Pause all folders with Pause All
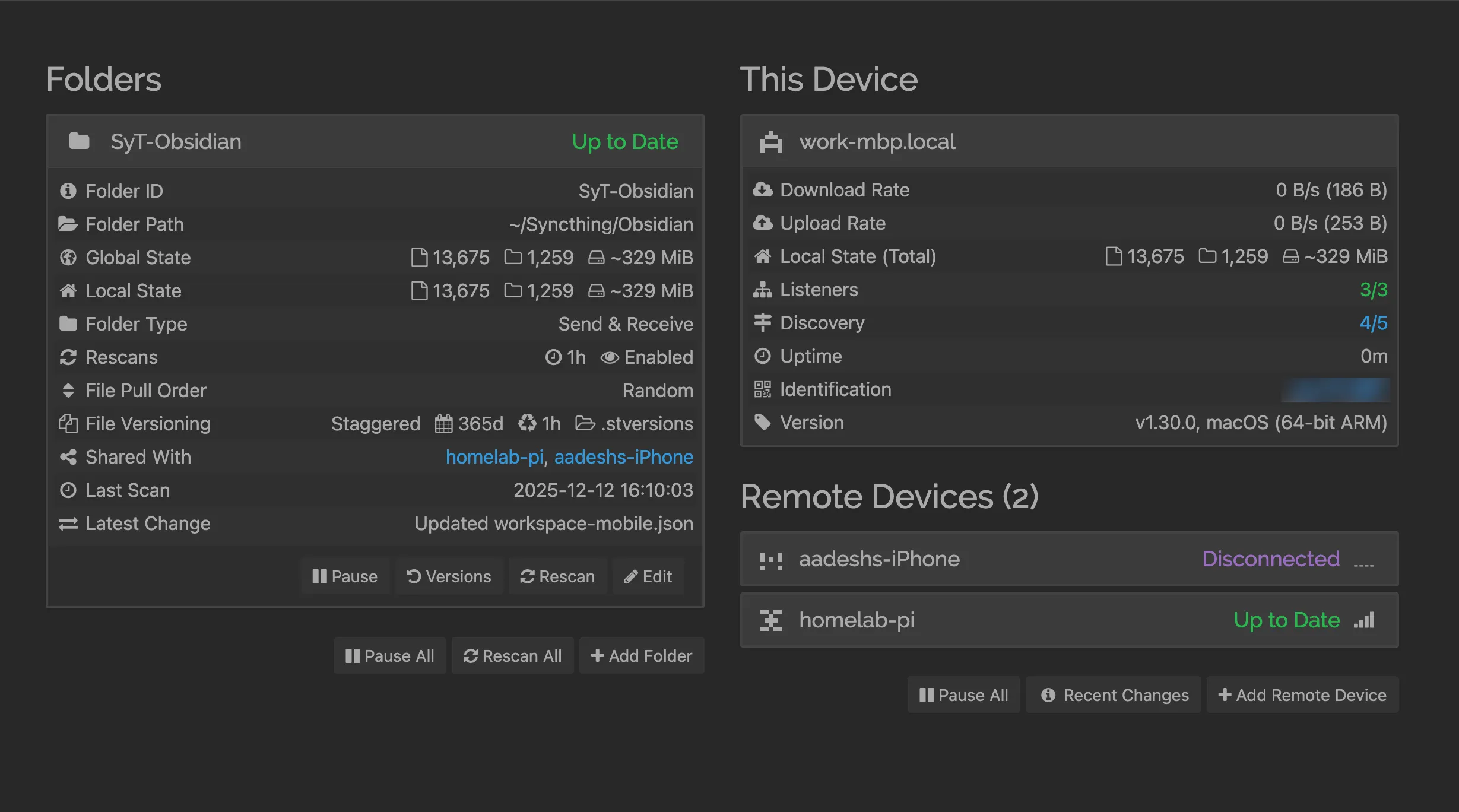The image size is (1459, 812). click(389, 655)
